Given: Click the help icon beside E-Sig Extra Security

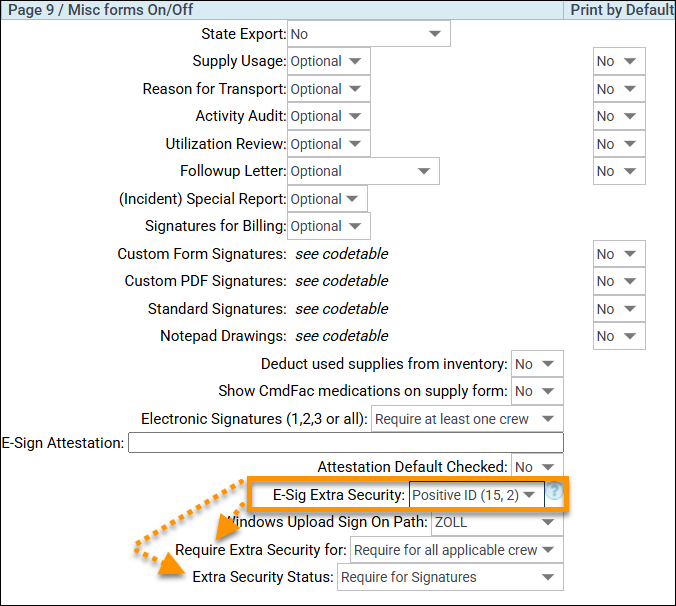Looking at the screenshot, I should tap(555, 493).
